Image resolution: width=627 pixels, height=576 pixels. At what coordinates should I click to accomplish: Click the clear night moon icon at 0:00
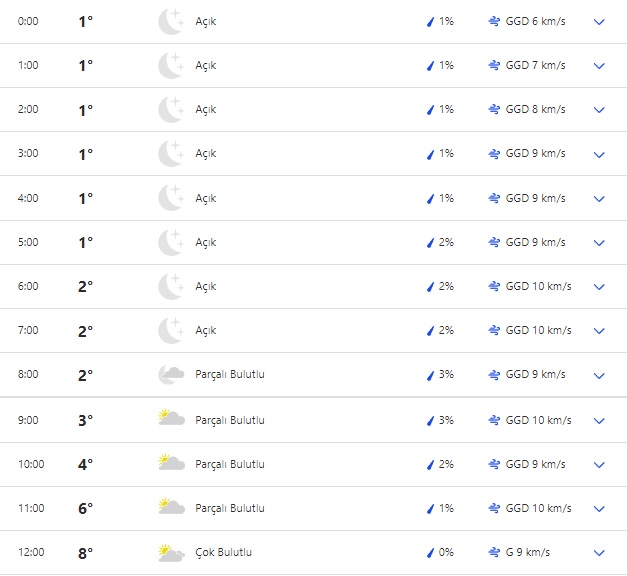pyautogui.click(x=171, y=21)
